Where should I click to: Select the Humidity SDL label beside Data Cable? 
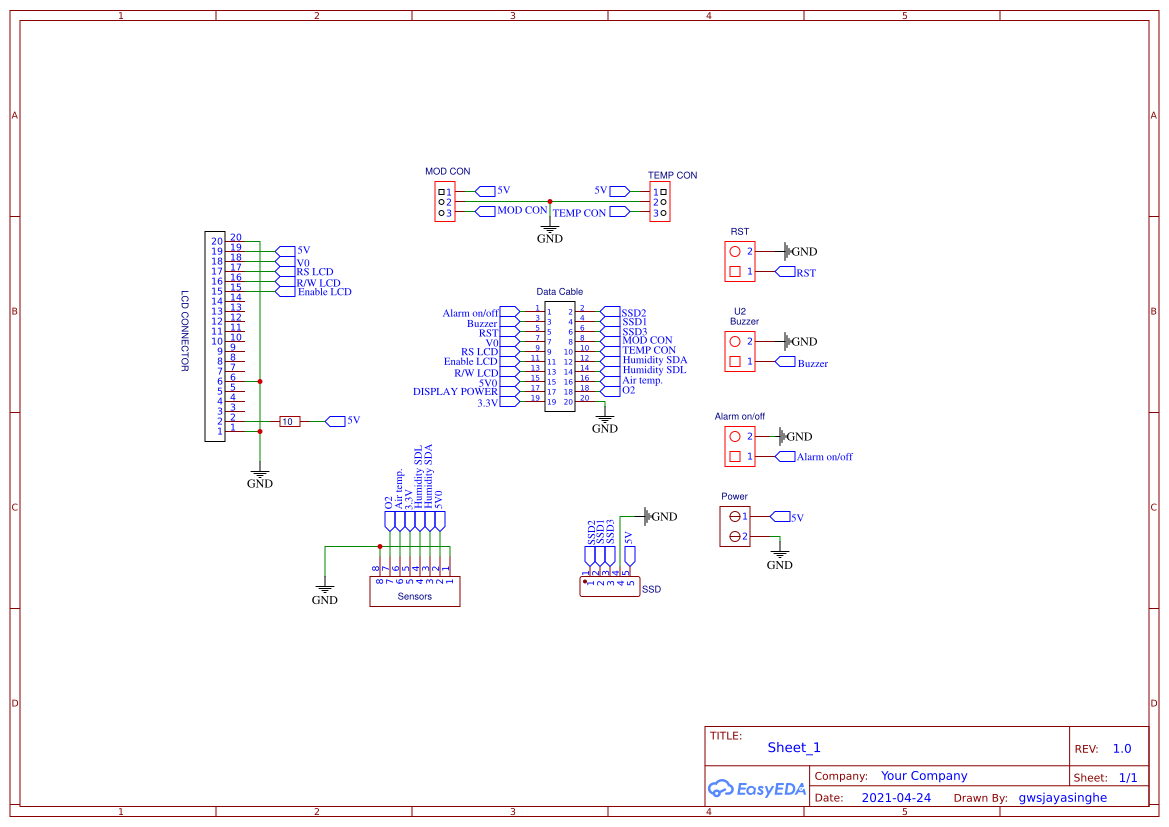654,370
